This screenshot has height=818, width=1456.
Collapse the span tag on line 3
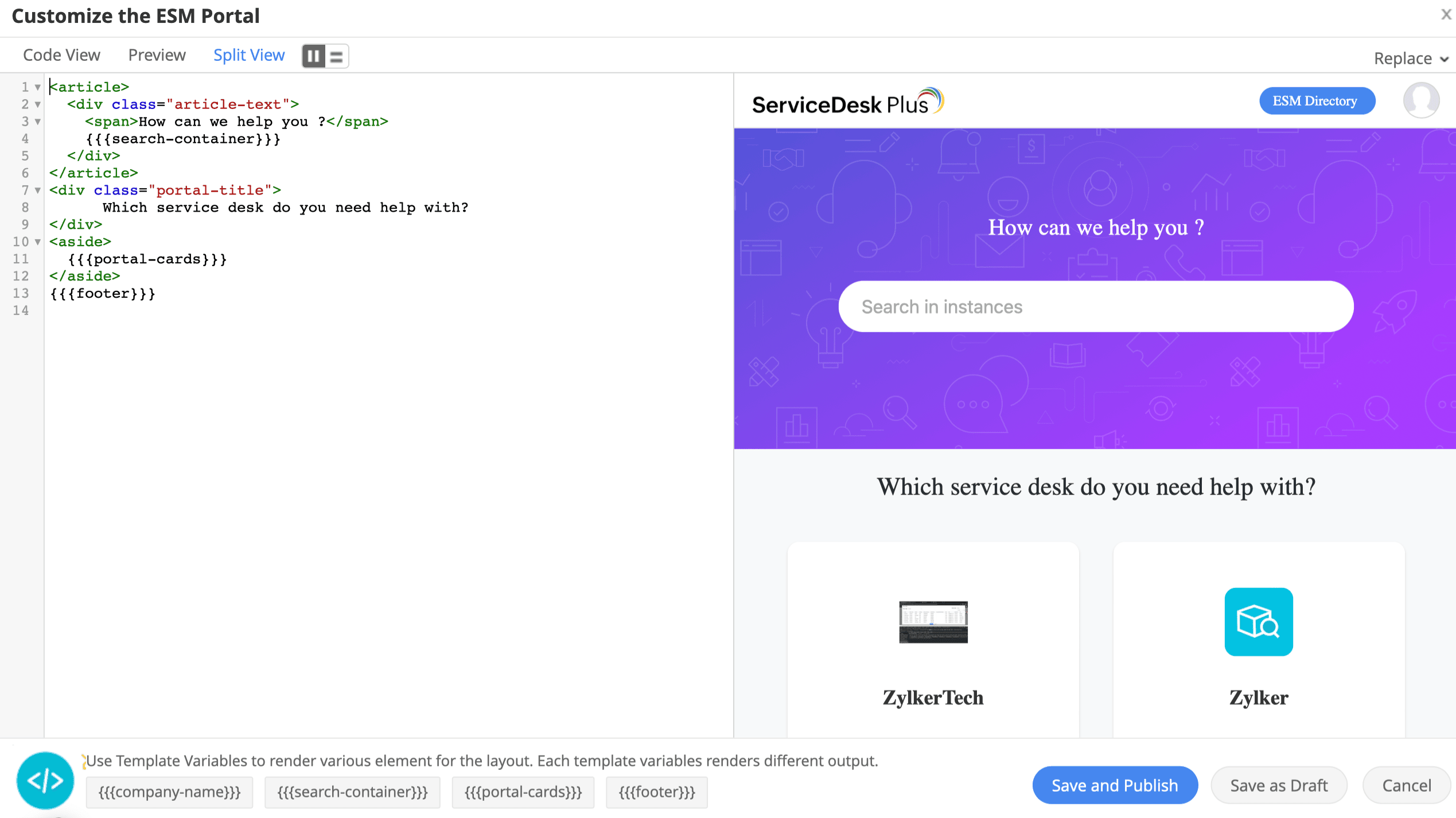(x=38, y=122)
